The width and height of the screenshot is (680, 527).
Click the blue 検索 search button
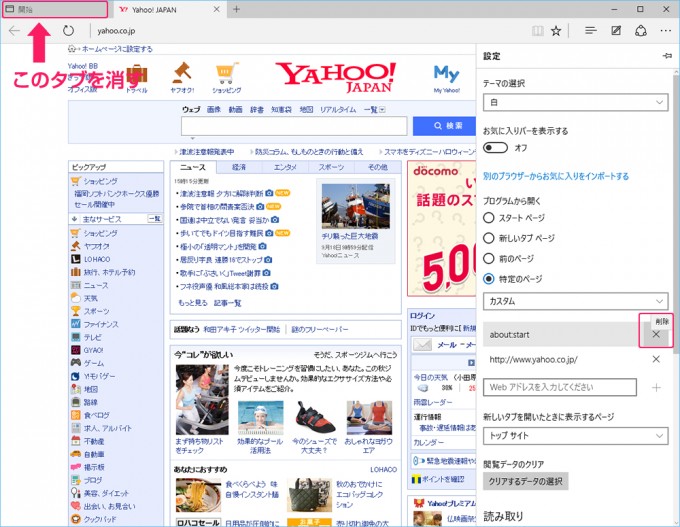[x=444, y=126]
